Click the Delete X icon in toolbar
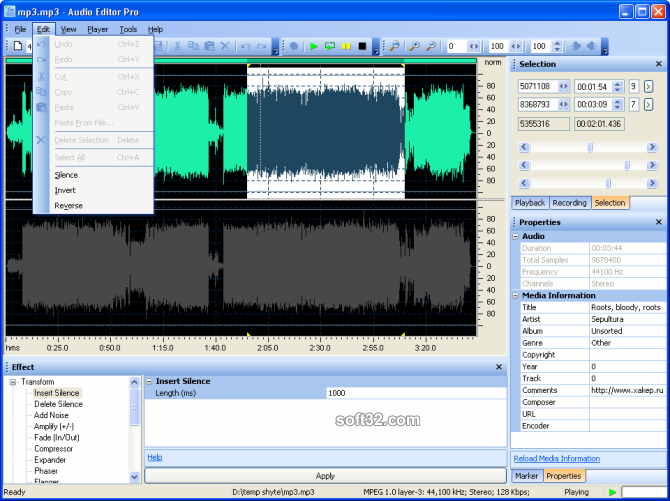The height and width of the screenshot is (501, 670). point(225,46)
